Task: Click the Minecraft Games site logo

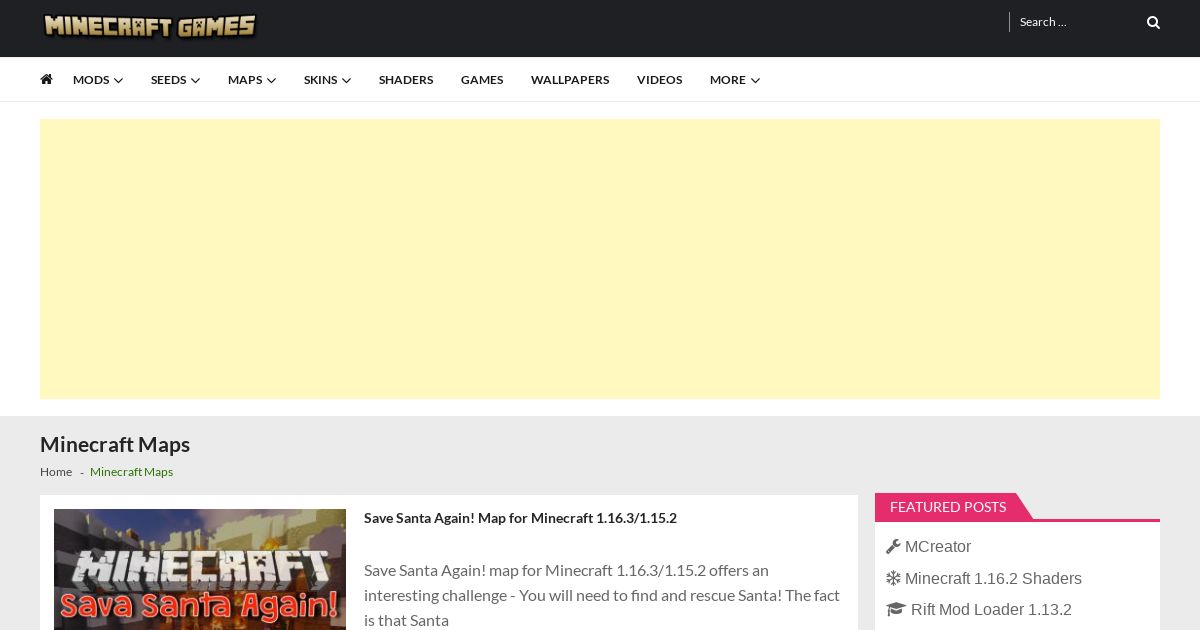Action: [150, 26]
